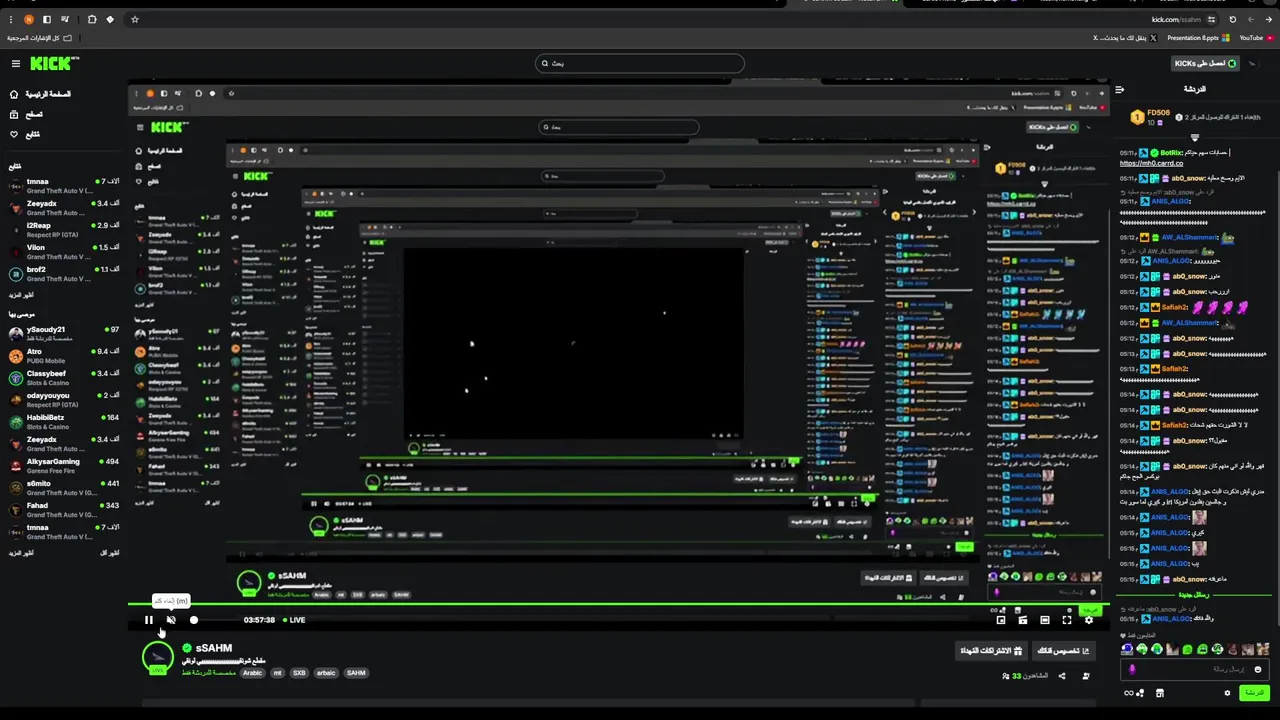Open Chrome side panel icon

pos(46,19)
